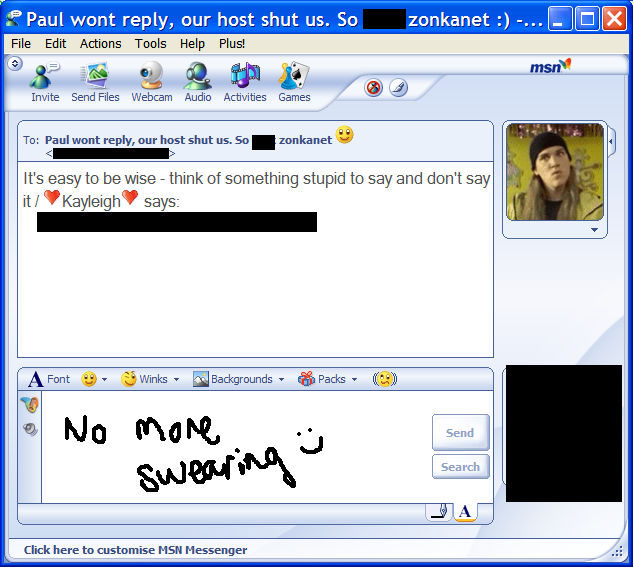Viewport: 634px width, 568px height.
Task: Click the smiley emoticon after zonkanet
Action: (x=344, y=135)
